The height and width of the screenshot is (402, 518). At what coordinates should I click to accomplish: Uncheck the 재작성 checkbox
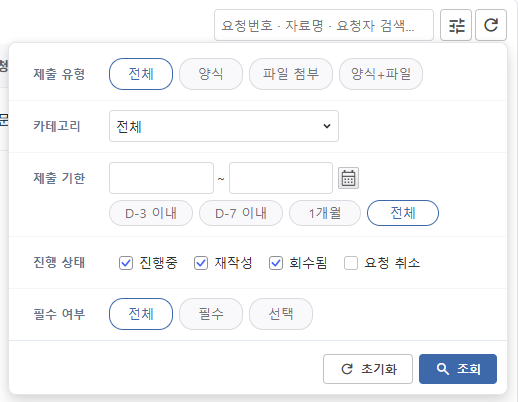point(201,263)
